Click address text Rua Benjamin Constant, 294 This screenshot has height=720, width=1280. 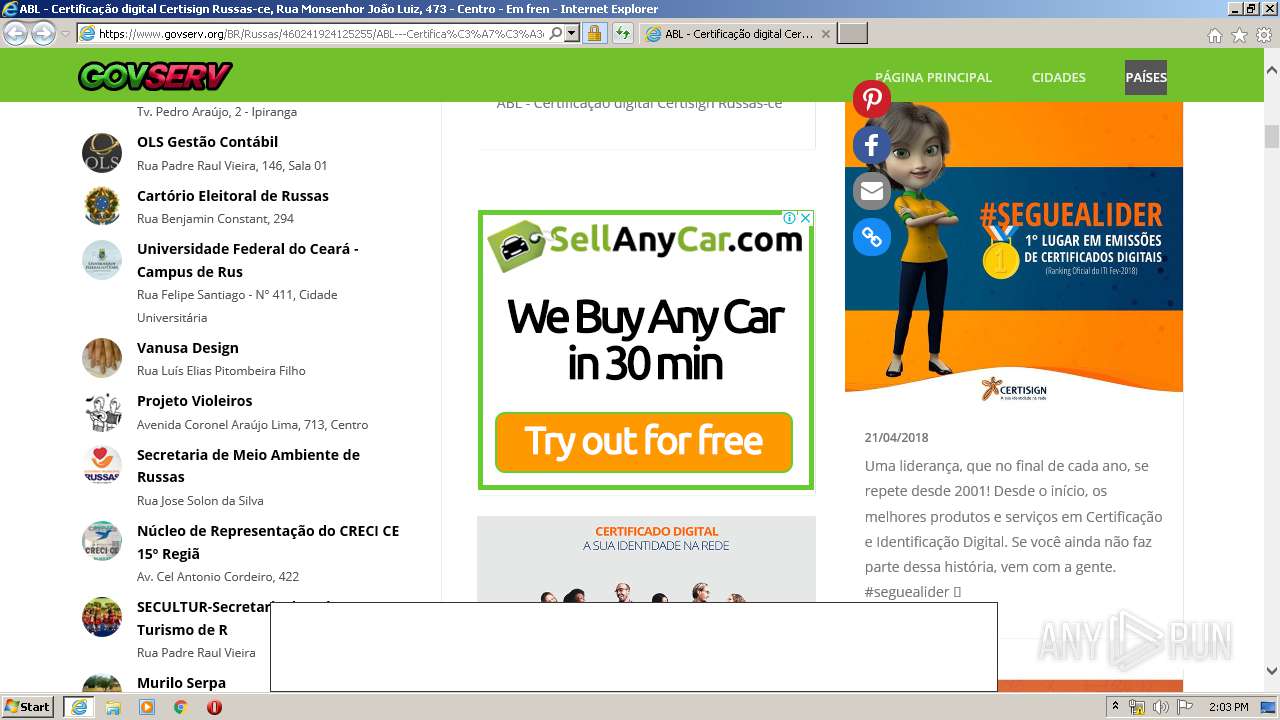point(215,219)
